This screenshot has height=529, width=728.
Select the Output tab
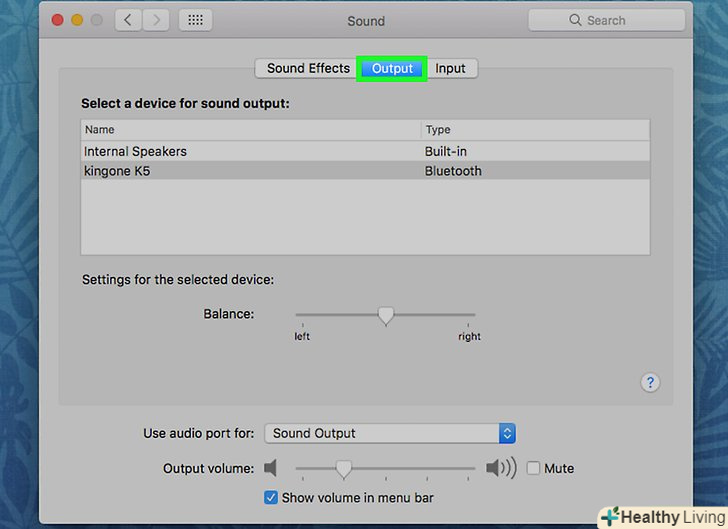click(x=392, y=69)
